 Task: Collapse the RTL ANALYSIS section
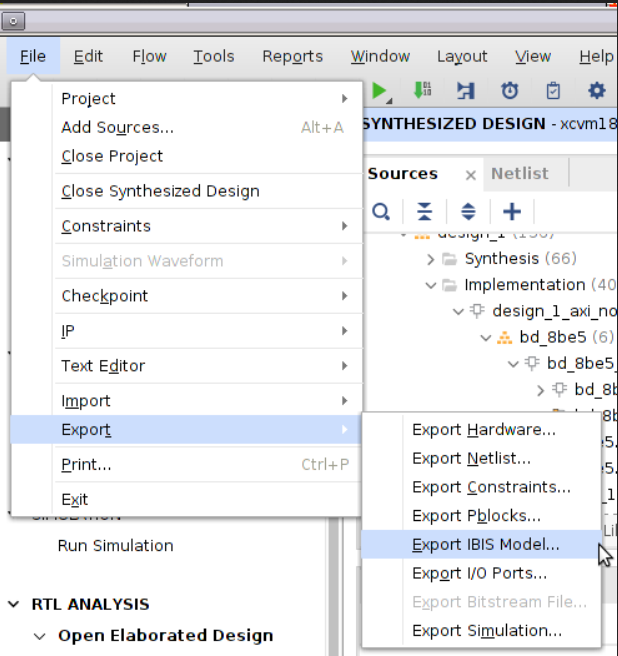(x=14, y=604)
